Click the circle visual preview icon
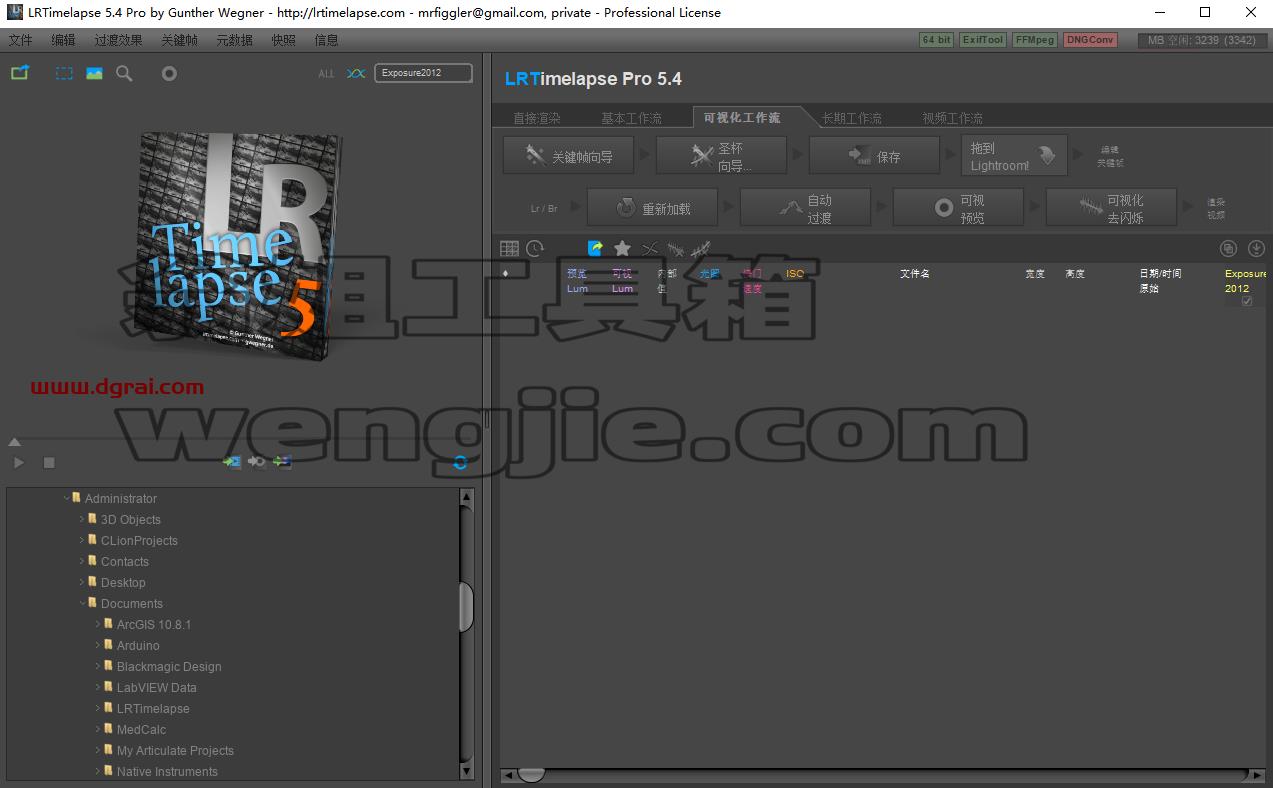Image resolution: width=1273 pixels, height=788 pixels. coord(169,73)
